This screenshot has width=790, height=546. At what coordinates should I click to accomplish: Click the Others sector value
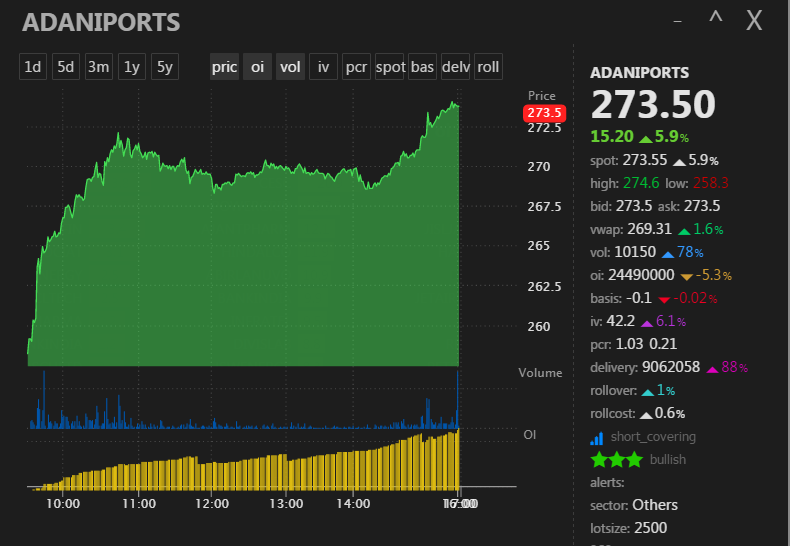pyautogui.click(x=654, y=505)
